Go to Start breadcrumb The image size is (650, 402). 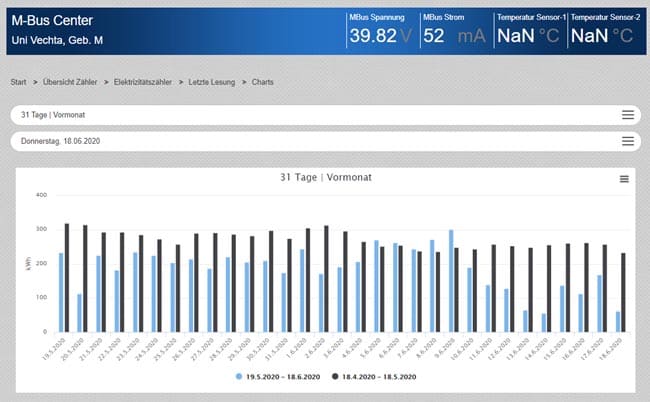coord(18,81)
